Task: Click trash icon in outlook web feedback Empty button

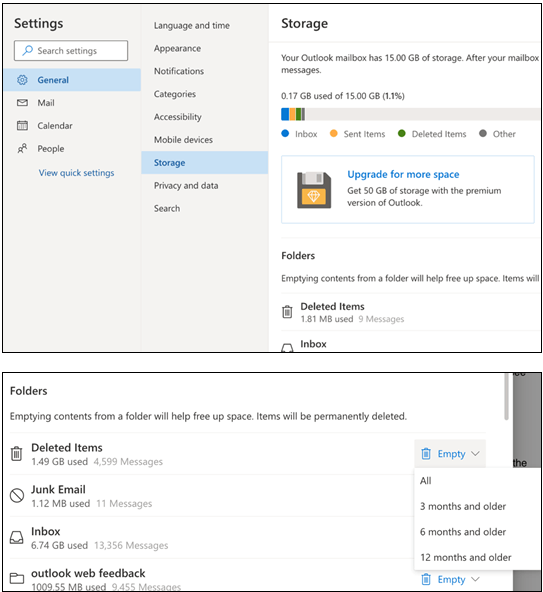Action: tap(426, 579)
